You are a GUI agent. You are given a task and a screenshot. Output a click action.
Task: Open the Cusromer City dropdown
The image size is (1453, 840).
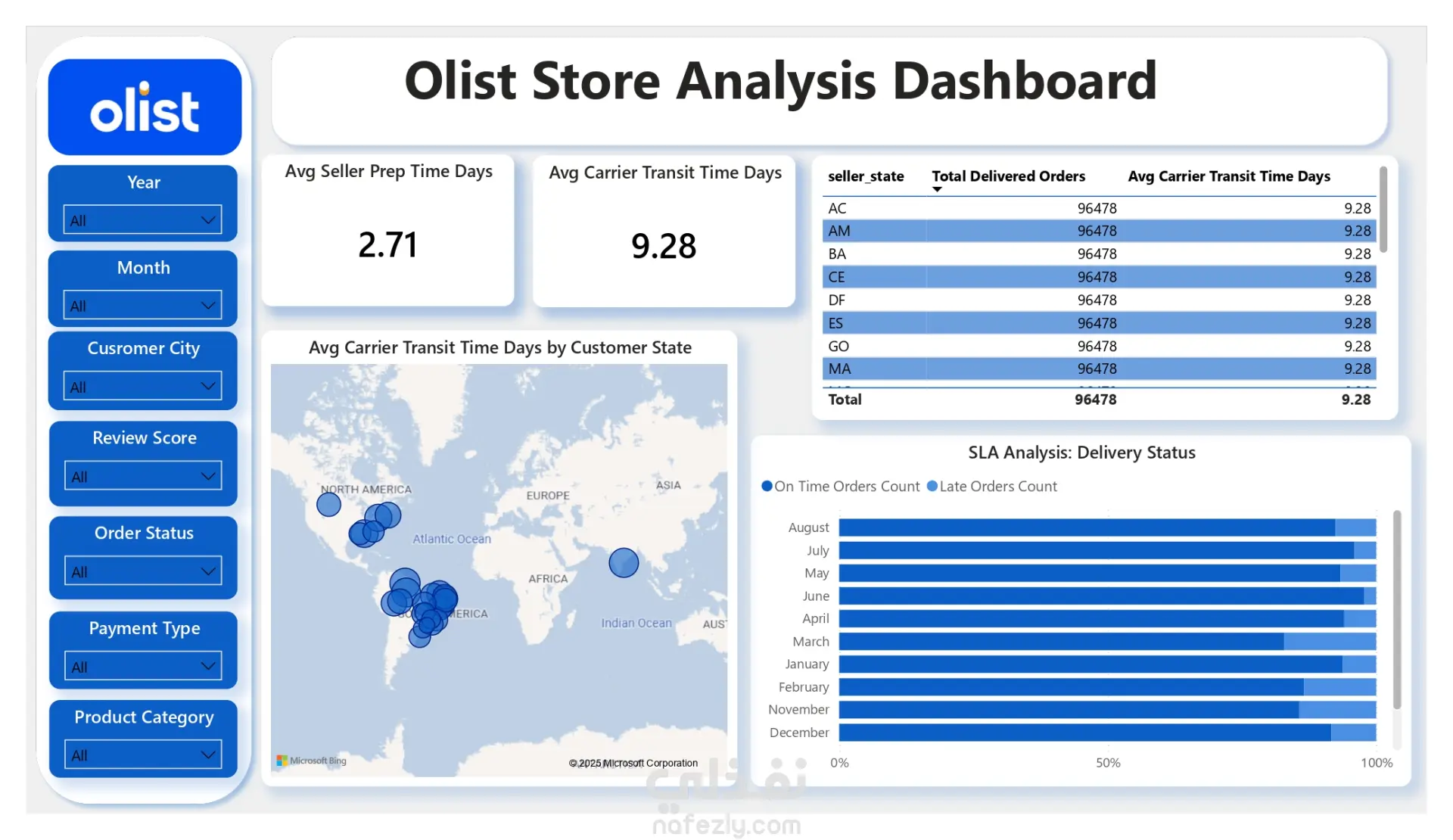coord(142,387)
